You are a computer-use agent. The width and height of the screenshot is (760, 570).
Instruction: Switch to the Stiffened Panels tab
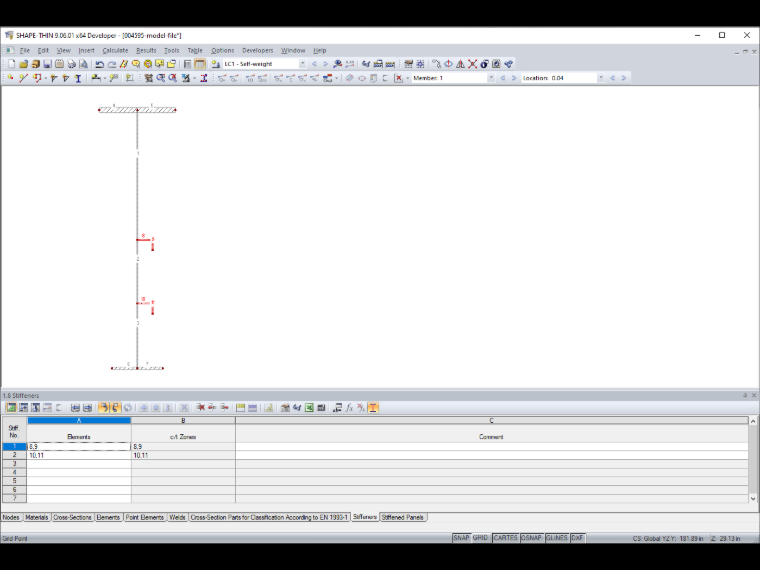pyautogui.click(x=403, y=518)
